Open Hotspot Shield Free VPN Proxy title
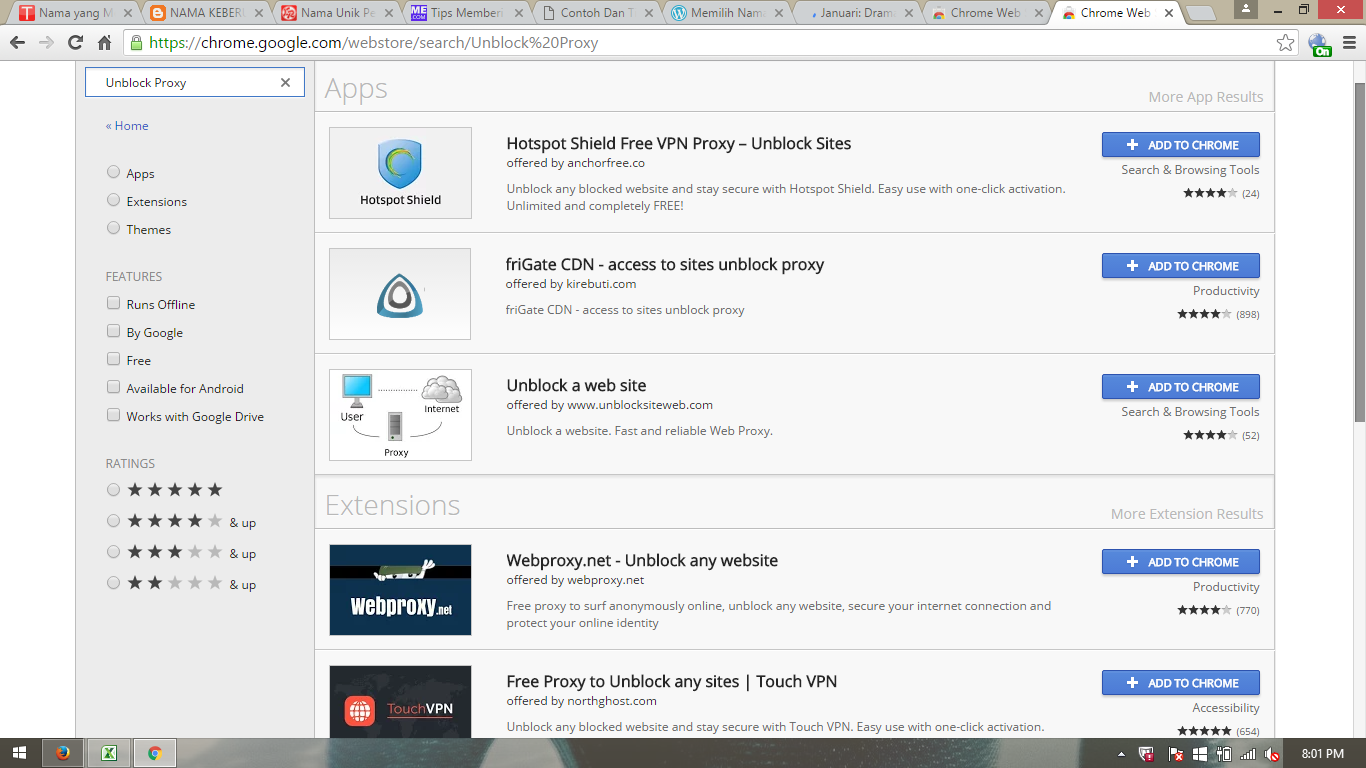1366x768 pixels. pos(679,144)
